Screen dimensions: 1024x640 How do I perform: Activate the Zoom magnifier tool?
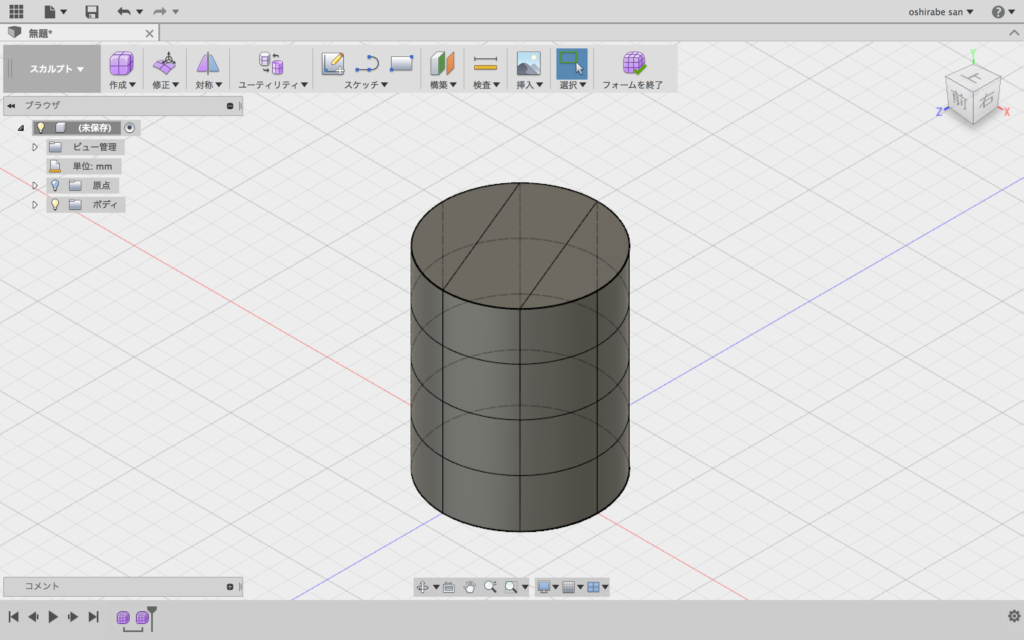490,587
